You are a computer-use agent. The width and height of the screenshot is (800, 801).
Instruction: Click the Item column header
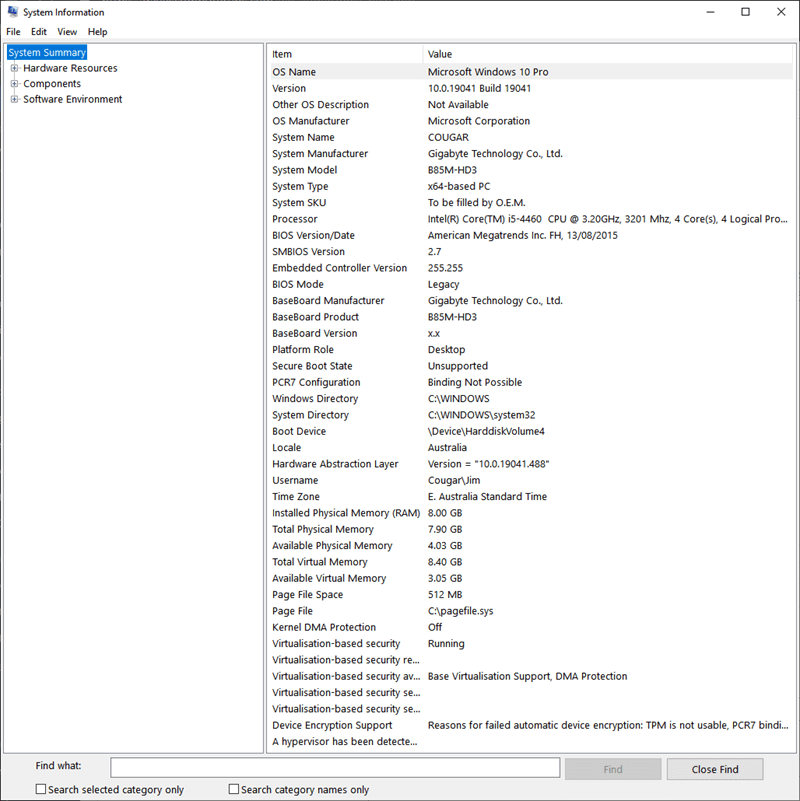point(345,54)
